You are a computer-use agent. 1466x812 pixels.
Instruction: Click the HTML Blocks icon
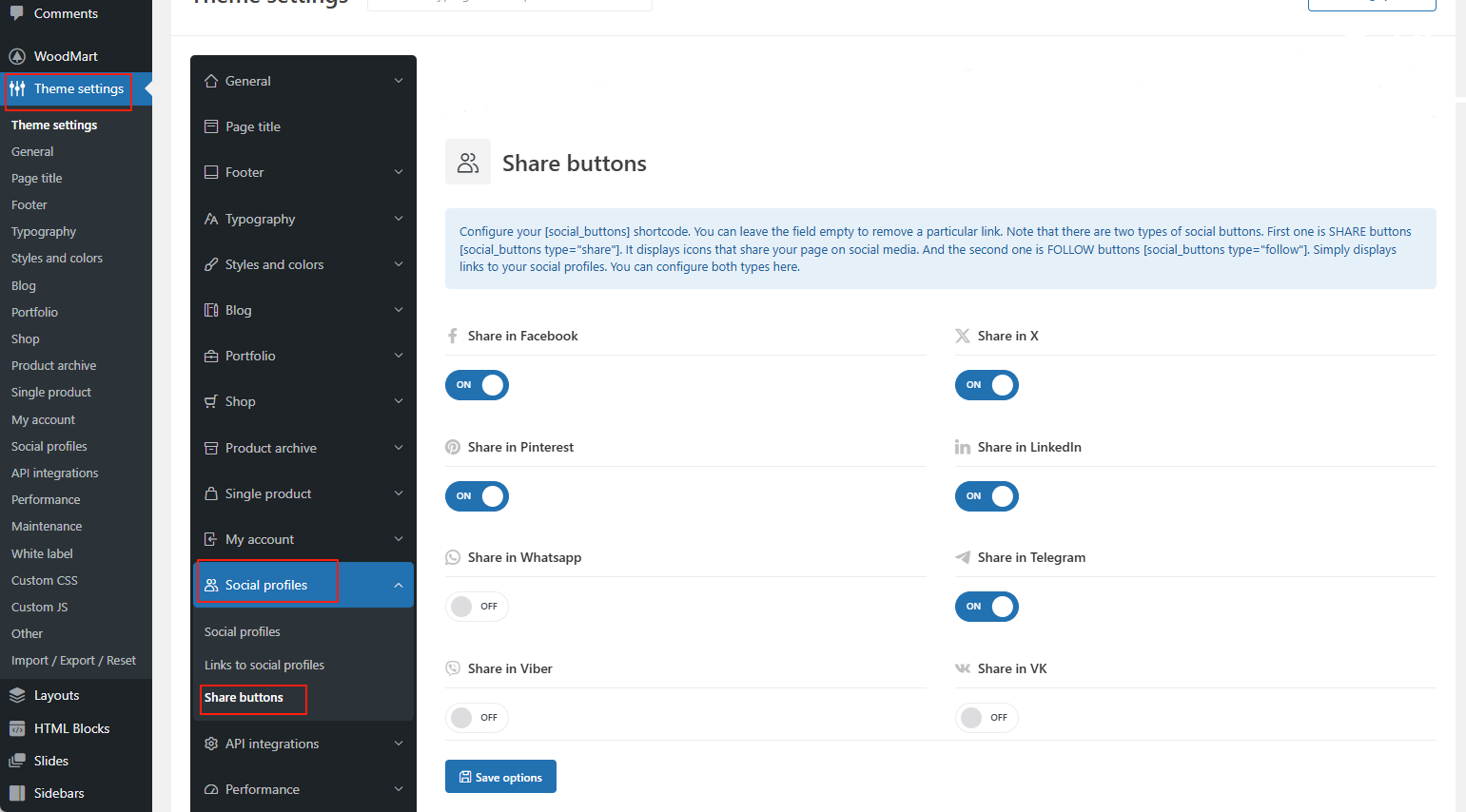[x=17, y=728]
